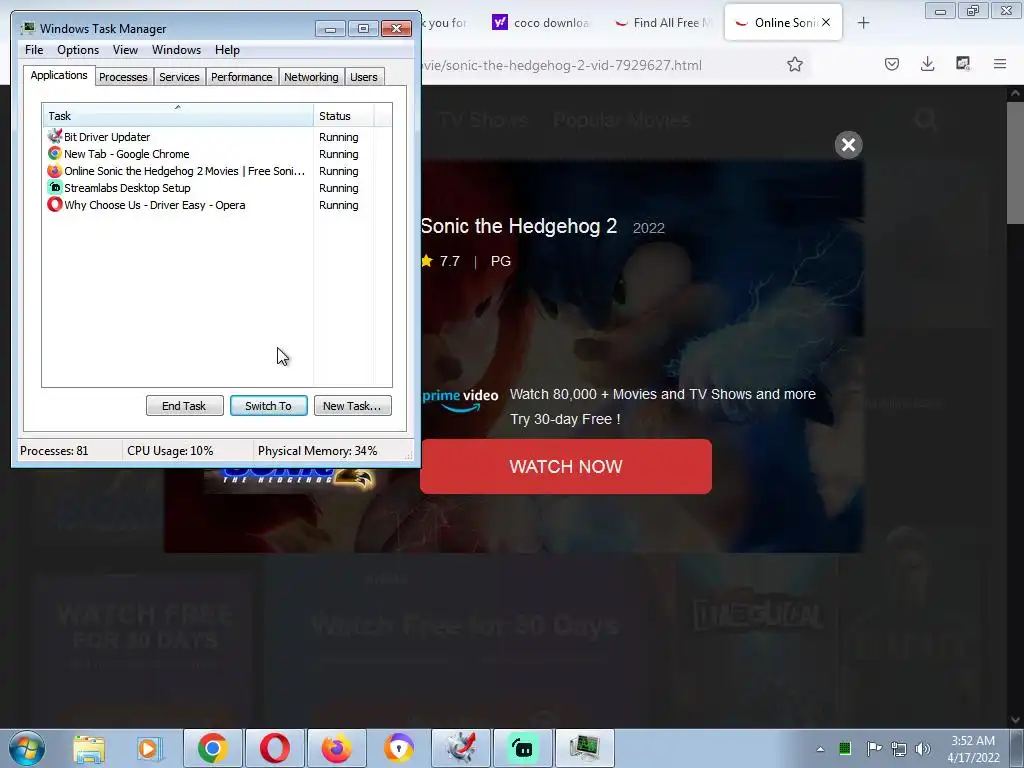Select the Applications tab
Viewport: 1024px width, 768px height.
click(59, 75)
